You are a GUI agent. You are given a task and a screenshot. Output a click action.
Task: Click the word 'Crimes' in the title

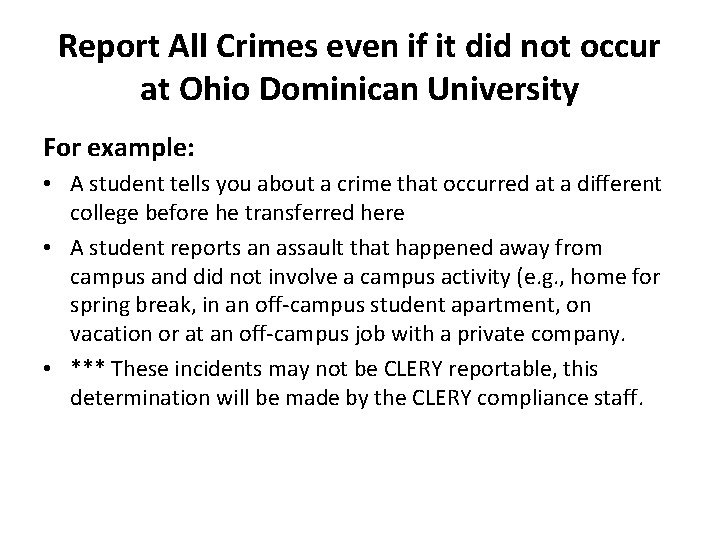(267, 47)
